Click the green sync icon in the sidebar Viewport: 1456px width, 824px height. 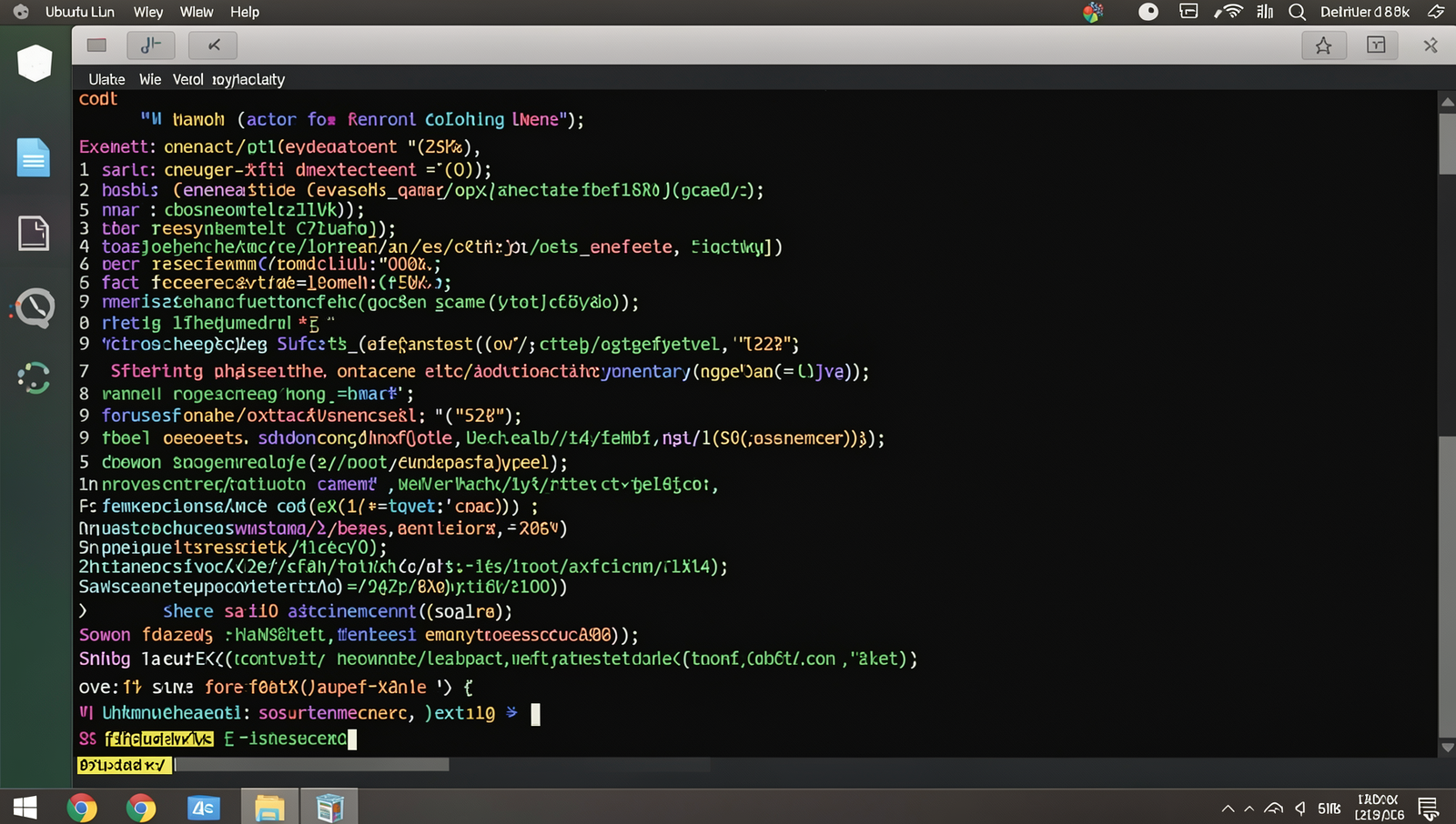click(34, 378)
